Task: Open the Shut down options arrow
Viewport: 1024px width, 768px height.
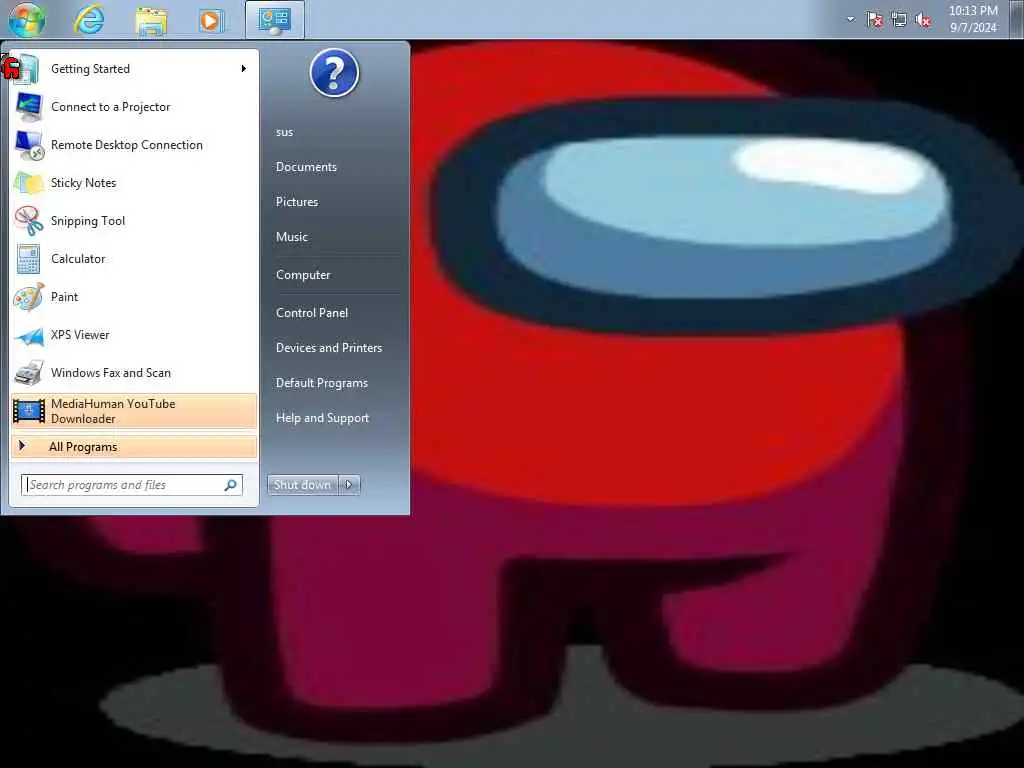Action: click(x=349, y=485)
